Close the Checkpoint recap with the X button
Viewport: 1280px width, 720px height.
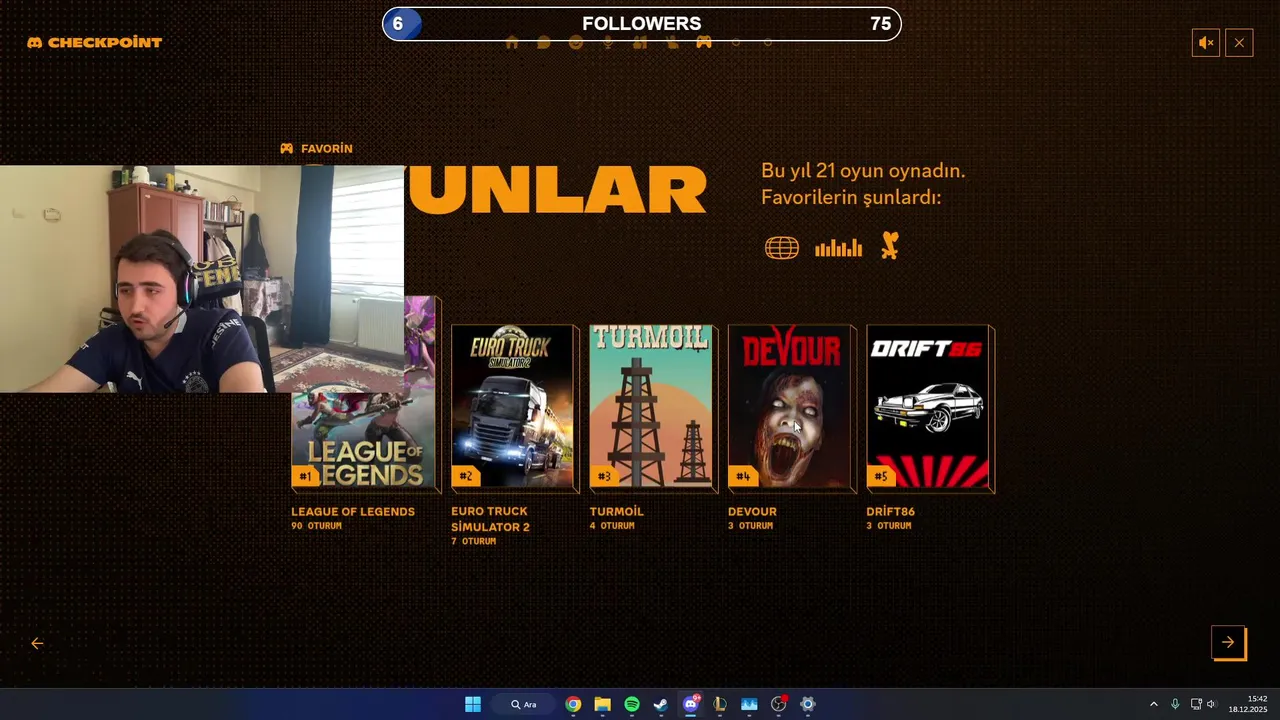(x=1239, y=43)
